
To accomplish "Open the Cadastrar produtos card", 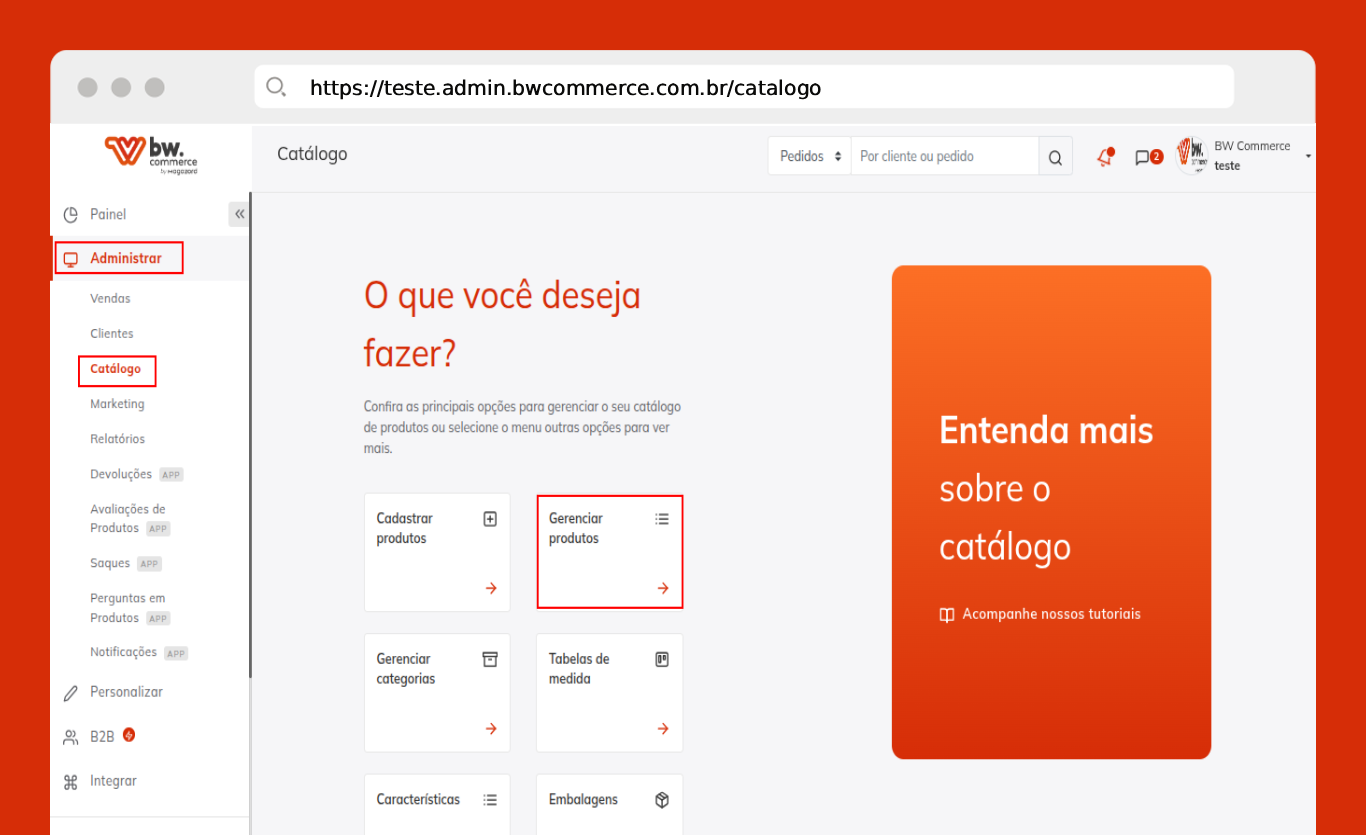I will (x=437, y=552).
